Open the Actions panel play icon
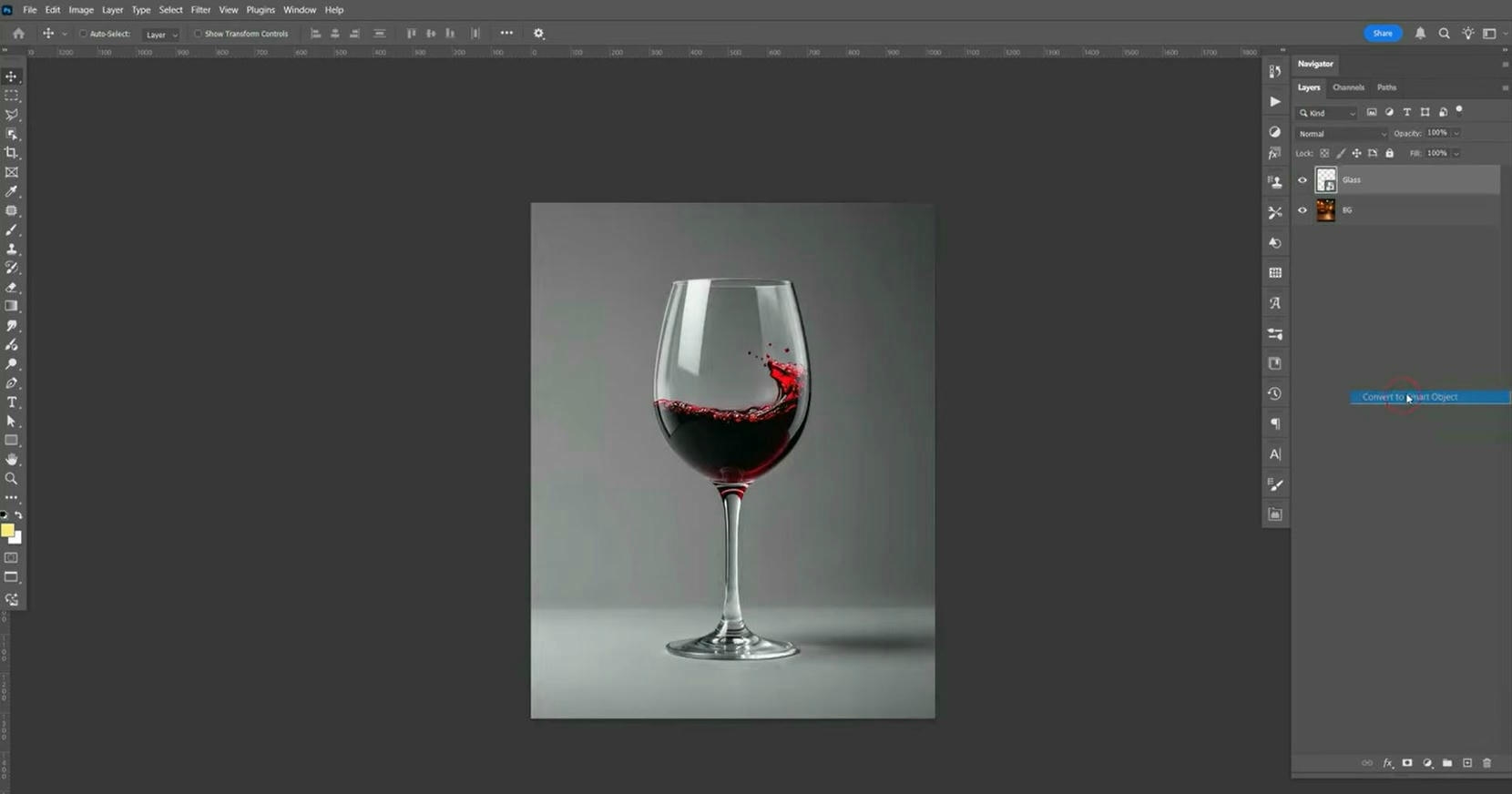The width and height of the screenshot is (1512, 794). (1275, 101)
